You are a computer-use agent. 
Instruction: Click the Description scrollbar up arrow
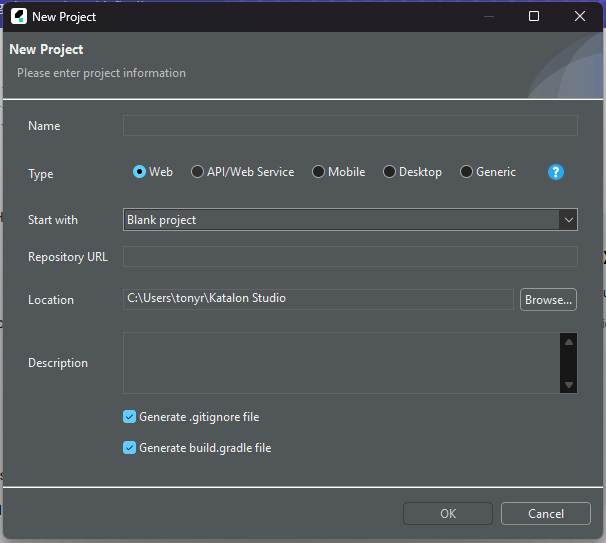pyautogui.click(x=569, y=342)
